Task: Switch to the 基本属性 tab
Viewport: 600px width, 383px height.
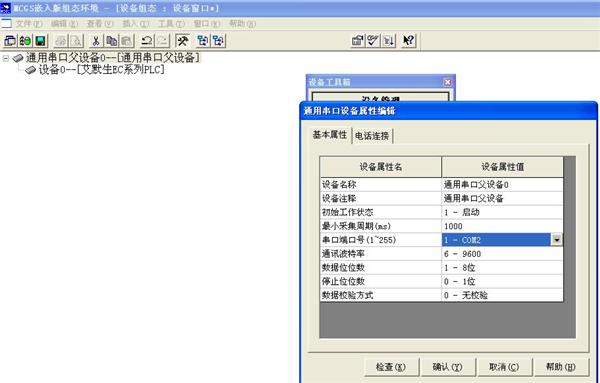Action: [330, 135]
